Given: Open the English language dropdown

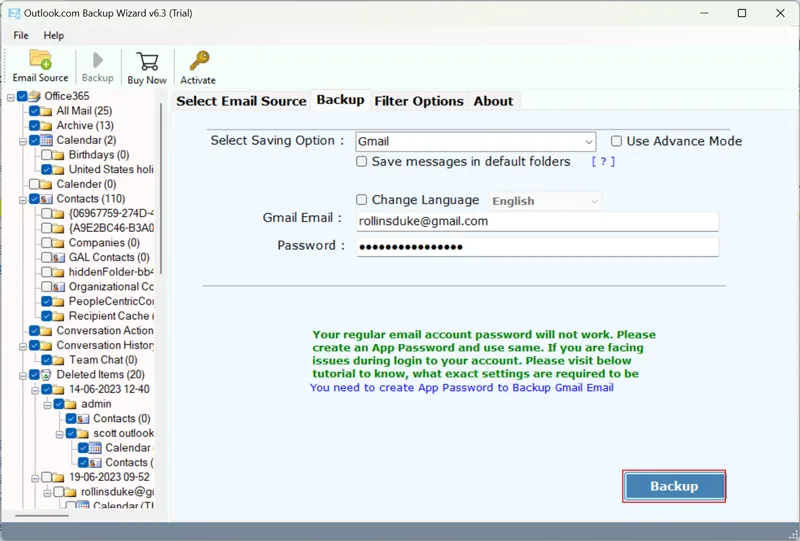Looking at the screenshot, I should click(545, 201).
